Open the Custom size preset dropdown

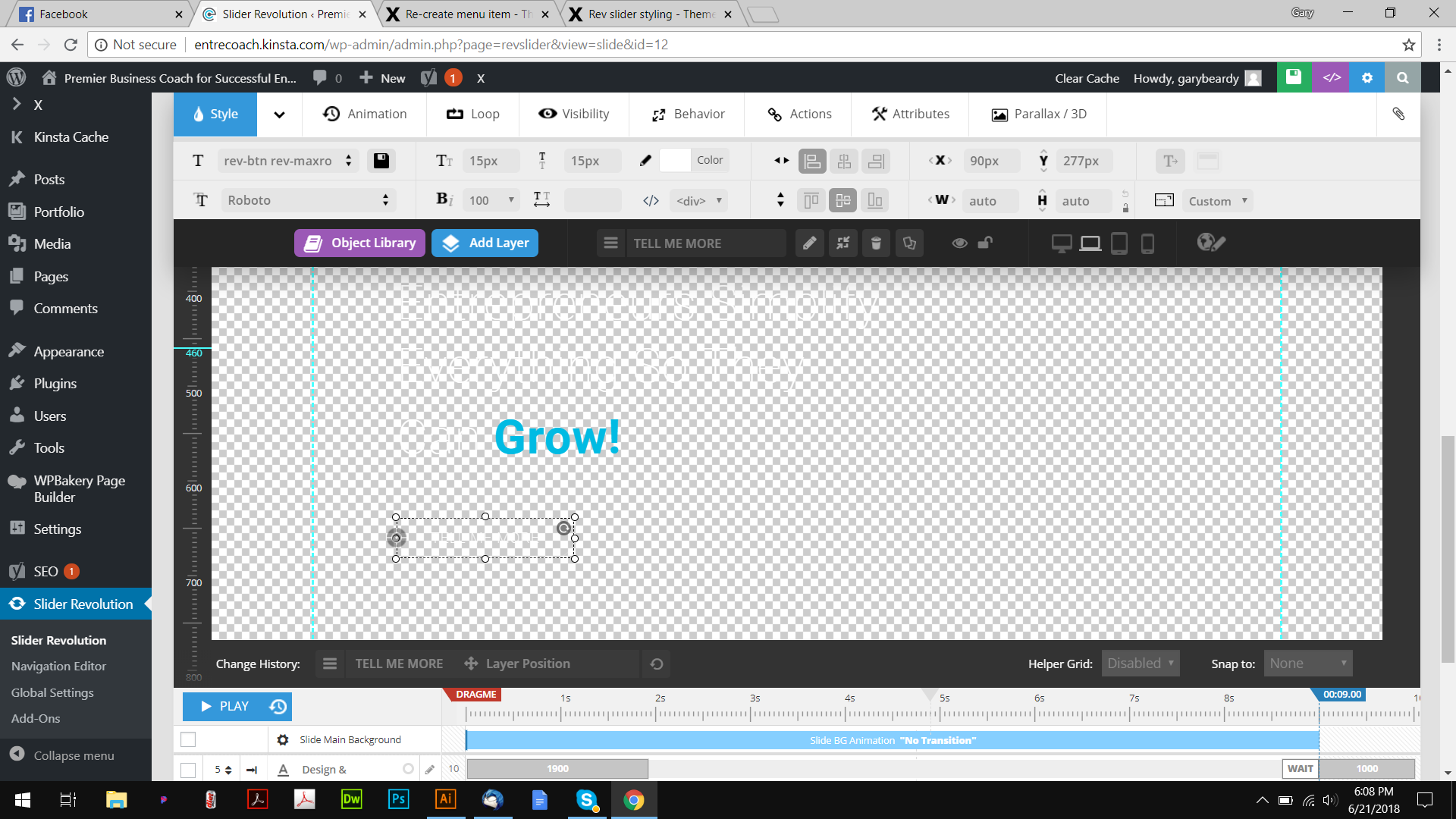click(x=1217, y=201)
